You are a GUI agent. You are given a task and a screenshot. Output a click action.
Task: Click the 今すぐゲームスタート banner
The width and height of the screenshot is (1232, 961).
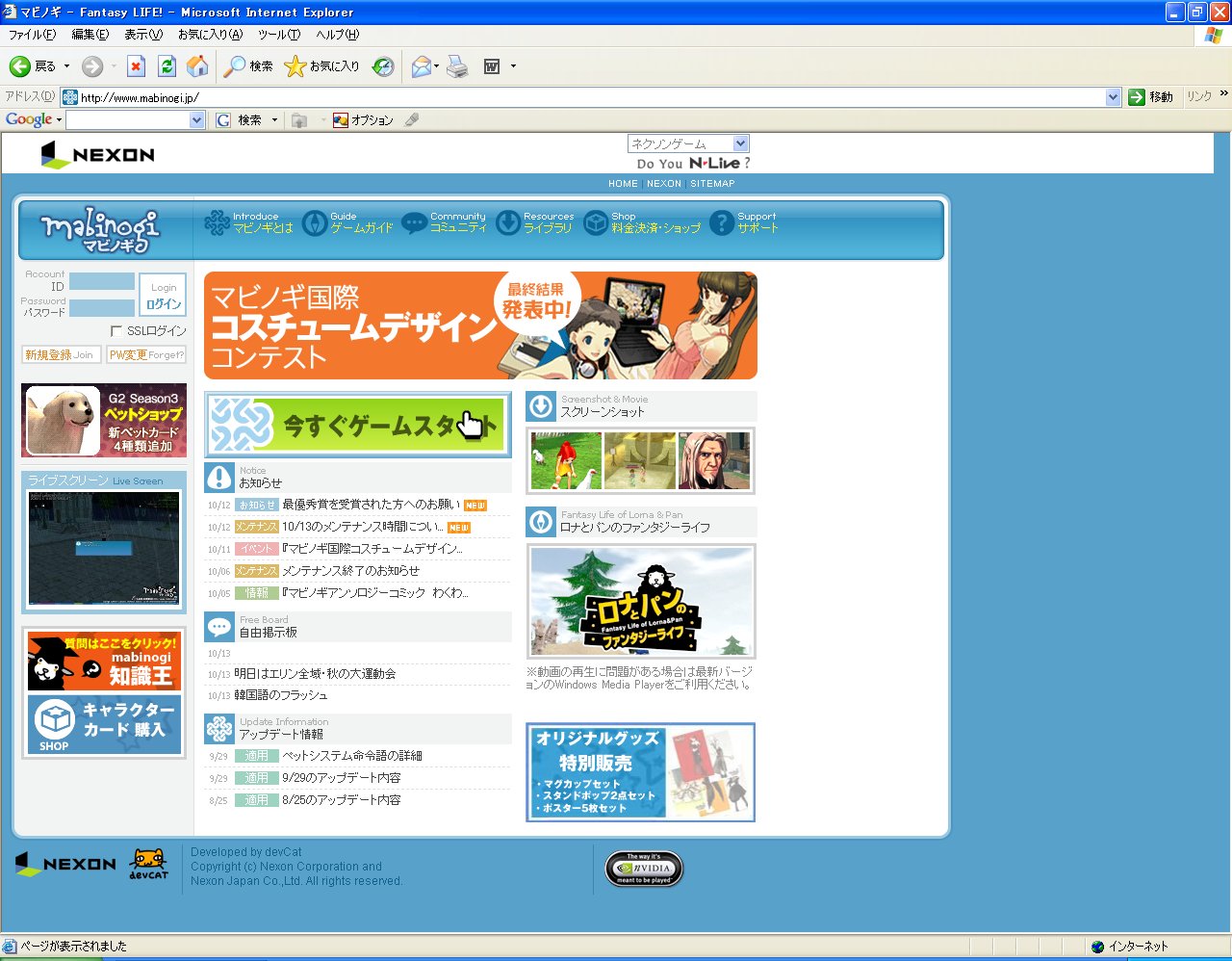coord(357,425)
